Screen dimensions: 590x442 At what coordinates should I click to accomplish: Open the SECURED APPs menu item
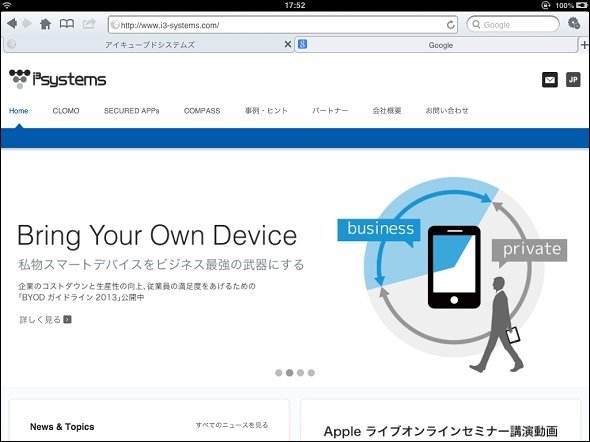click(132, 111)
